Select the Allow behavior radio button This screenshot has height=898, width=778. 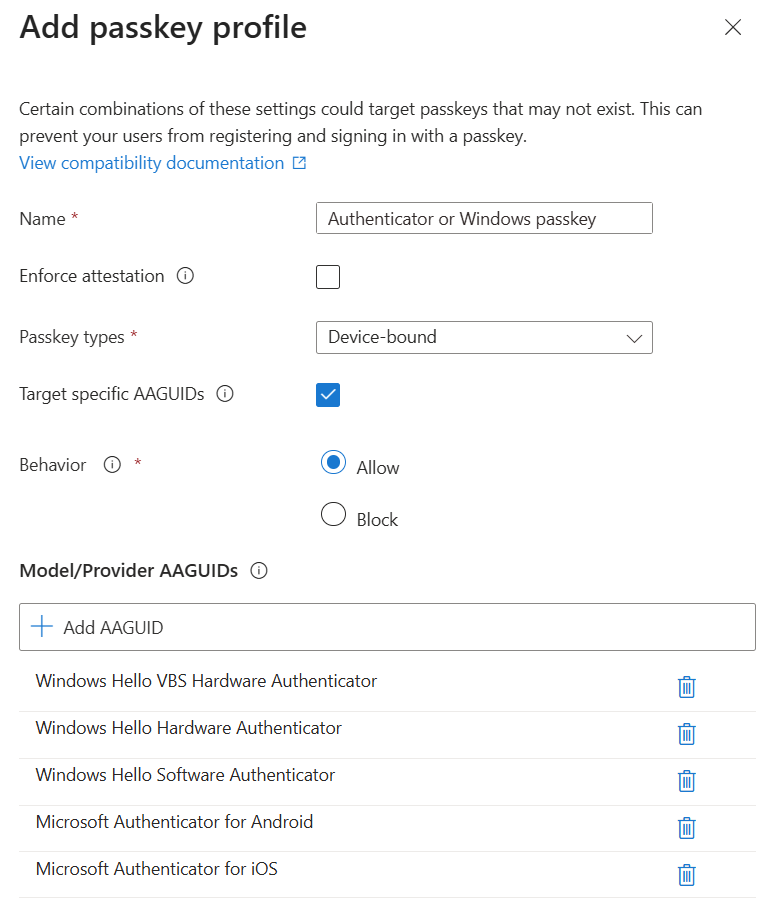333,462
